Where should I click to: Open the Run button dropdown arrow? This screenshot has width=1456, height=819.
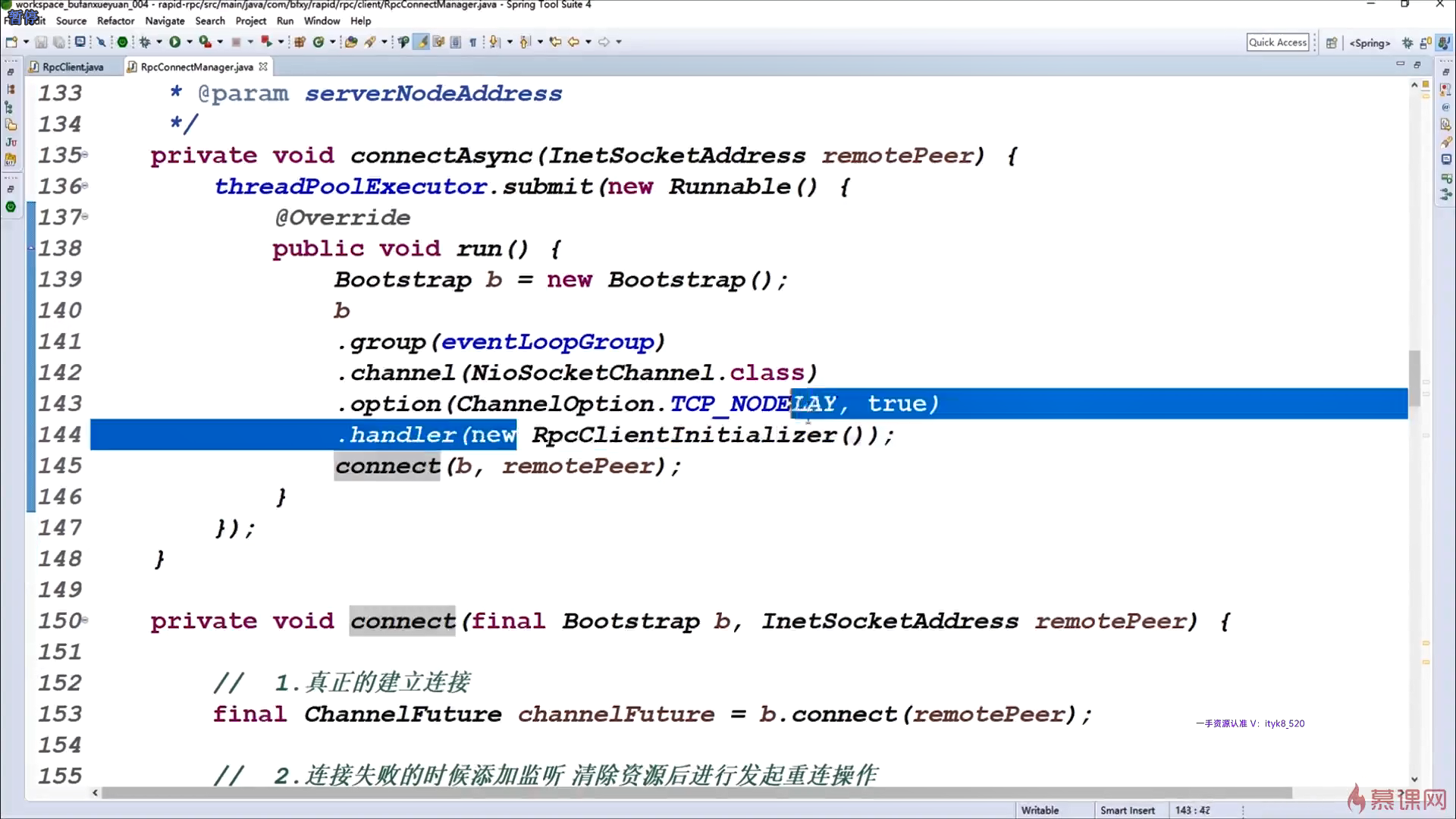pos(190,42)
